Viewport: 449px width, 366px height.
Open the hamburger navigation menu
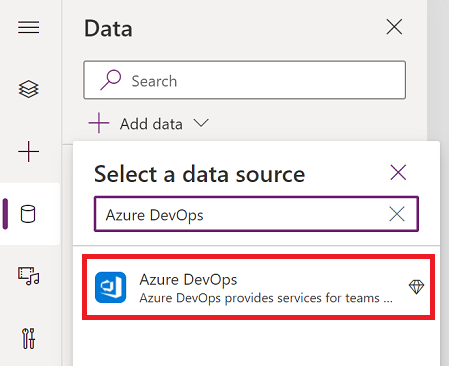tap(29, 27)
